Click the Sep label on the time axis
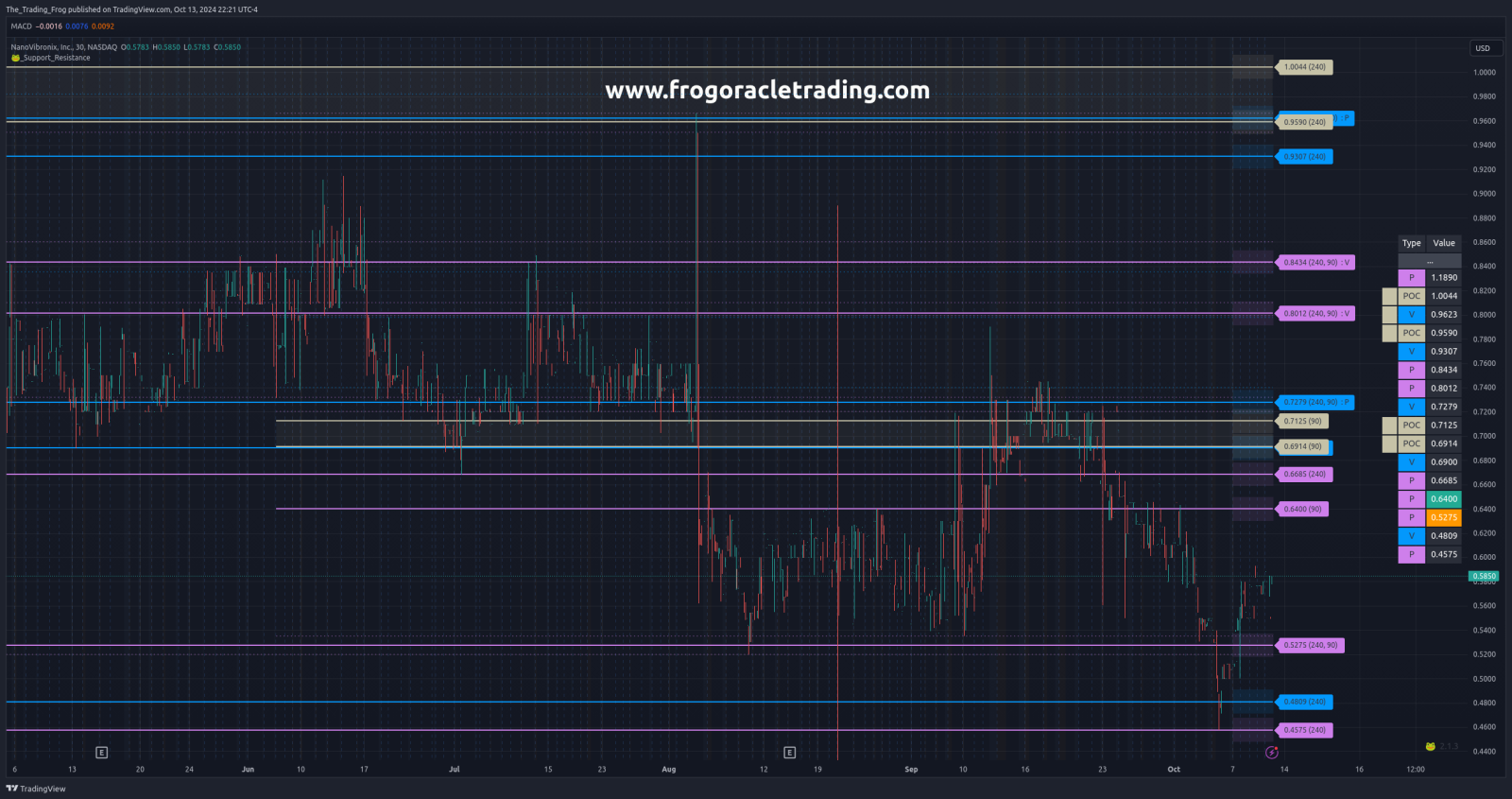Viewport: 1512px width, 799px height. click(x=911, y=770)
